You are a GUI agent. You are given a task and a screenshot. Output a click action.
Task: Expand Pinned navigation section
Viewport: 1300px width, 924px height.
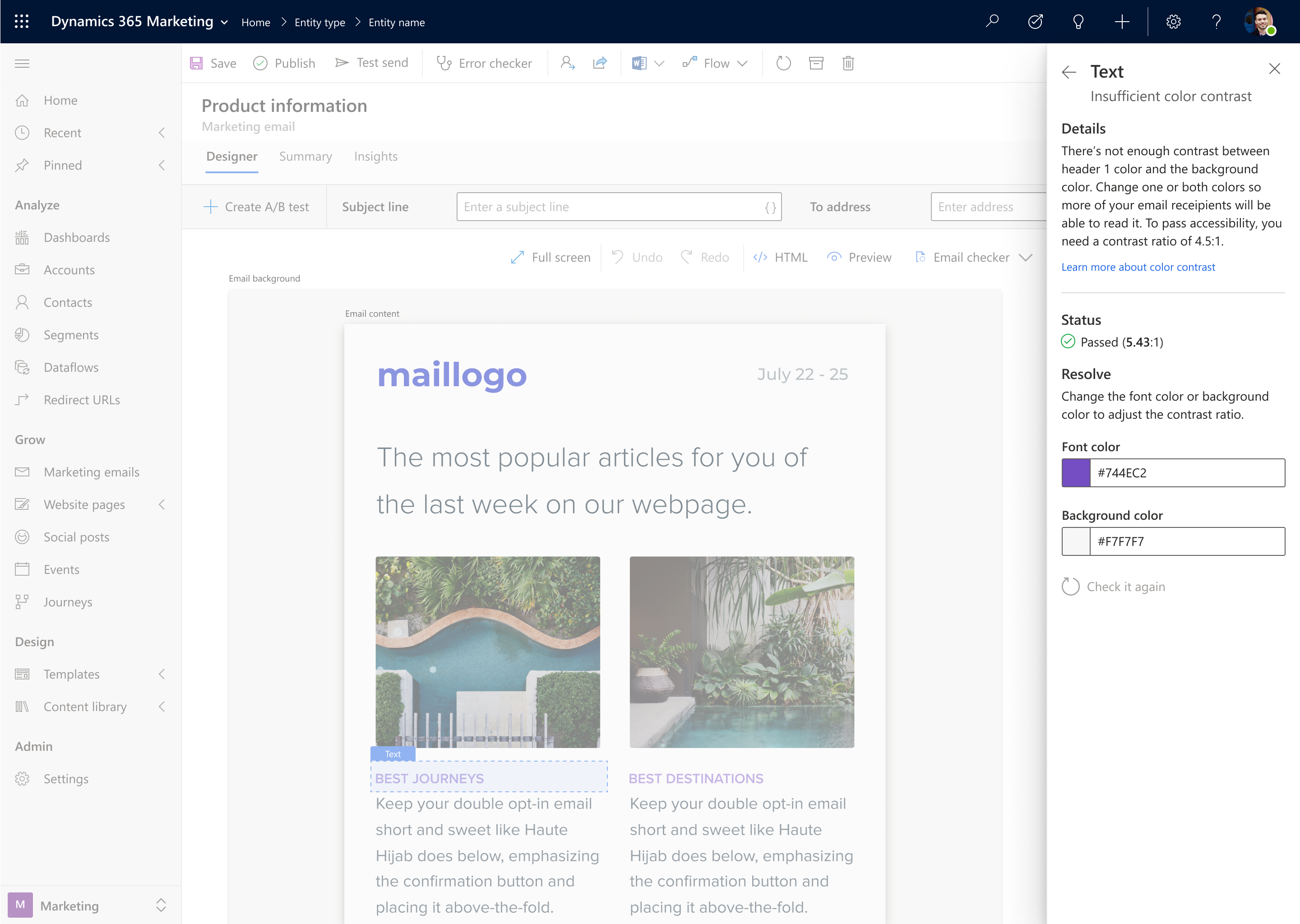pyautogui.click(x=162, y=164)
